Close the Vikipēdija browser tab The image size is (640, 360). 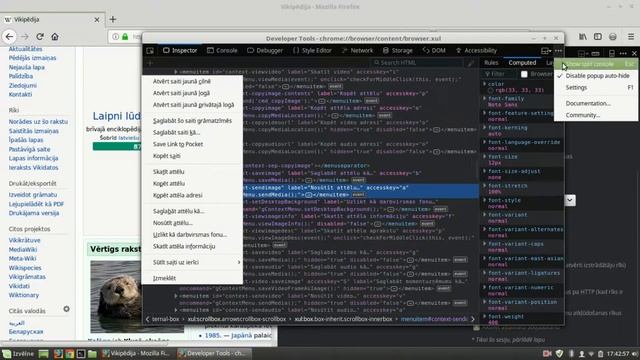[97, 19]
